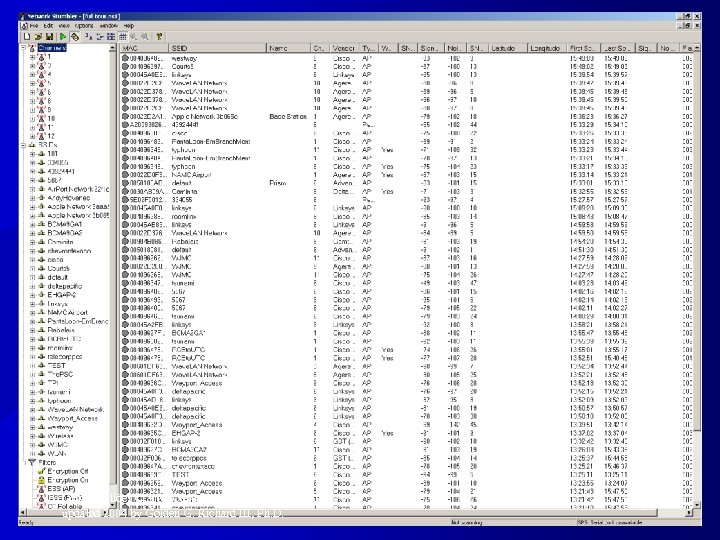Select the ThePSC SSID tree item
The width and height of the screenshot is (720, 540).
coord(60,374)
